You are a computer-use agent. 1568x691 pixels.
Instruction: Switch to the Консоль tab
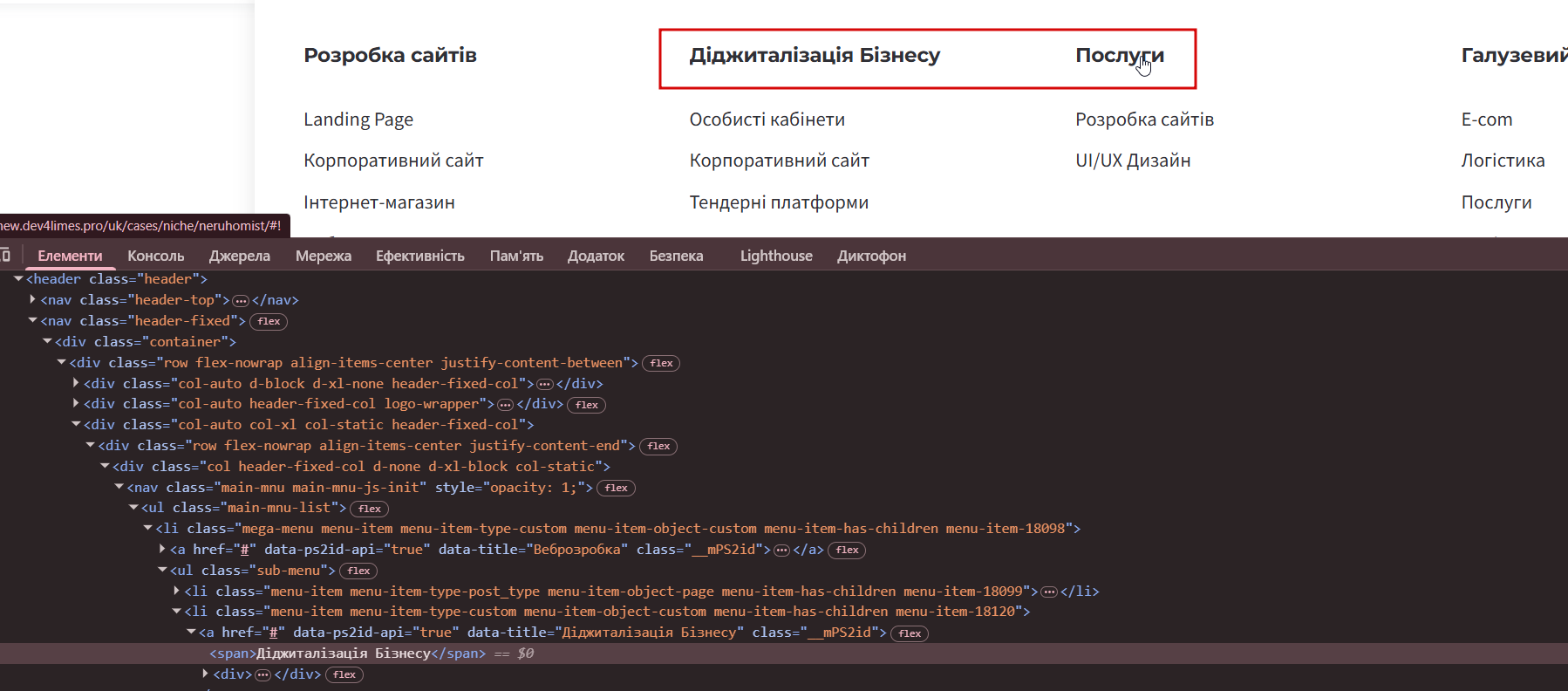(156, 257)
